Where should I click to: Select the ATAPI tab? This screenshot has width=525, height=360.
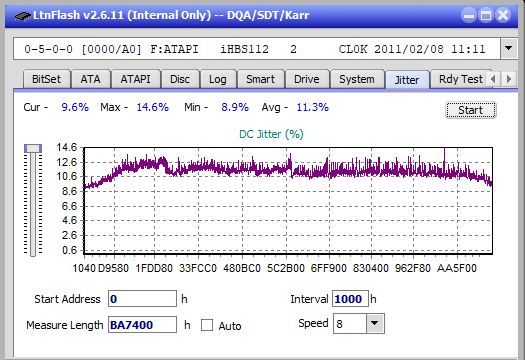(136, 79)
